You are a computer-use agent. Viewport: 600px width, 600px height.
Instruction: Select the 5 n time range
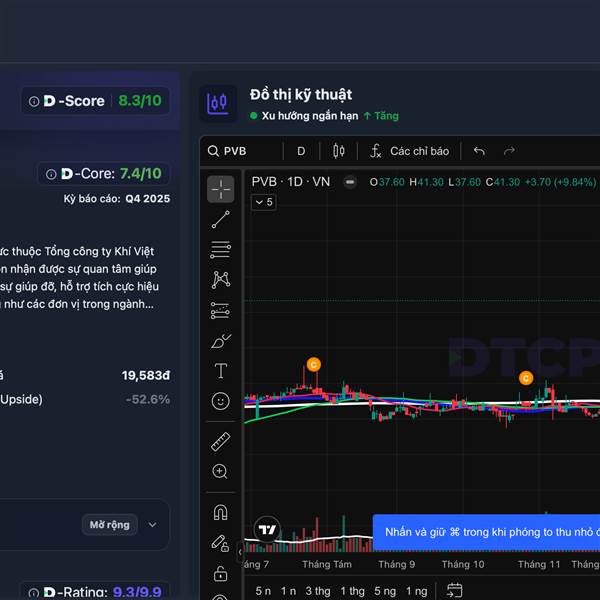click(x=263, y=591)
